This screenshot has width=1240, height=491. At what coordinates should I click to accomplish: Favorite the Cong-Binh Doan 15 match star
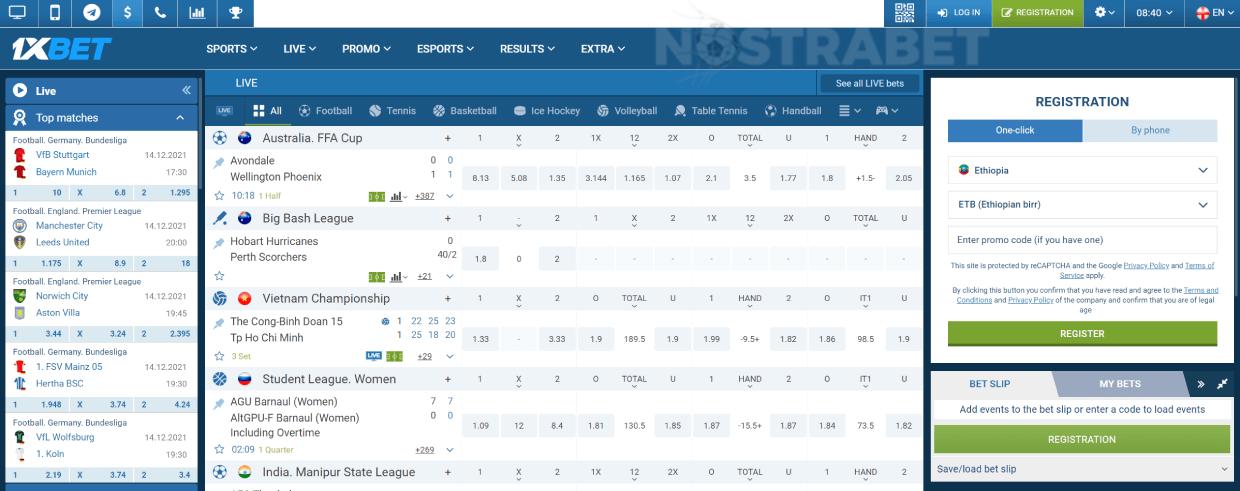coord(219,356)
